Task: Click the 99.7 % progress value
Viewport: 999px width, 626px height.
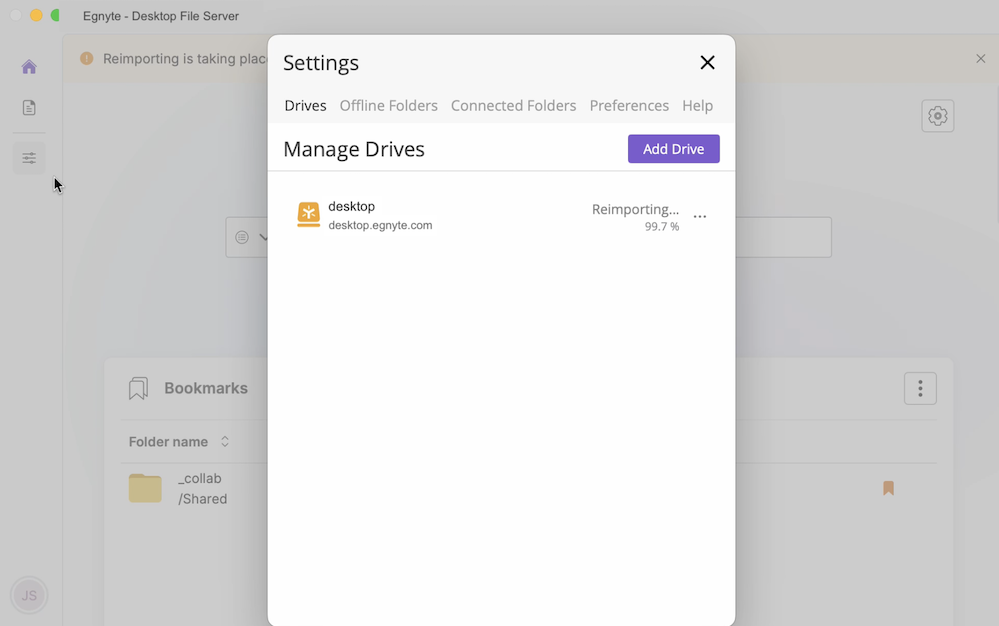Action: click(662, 227)
